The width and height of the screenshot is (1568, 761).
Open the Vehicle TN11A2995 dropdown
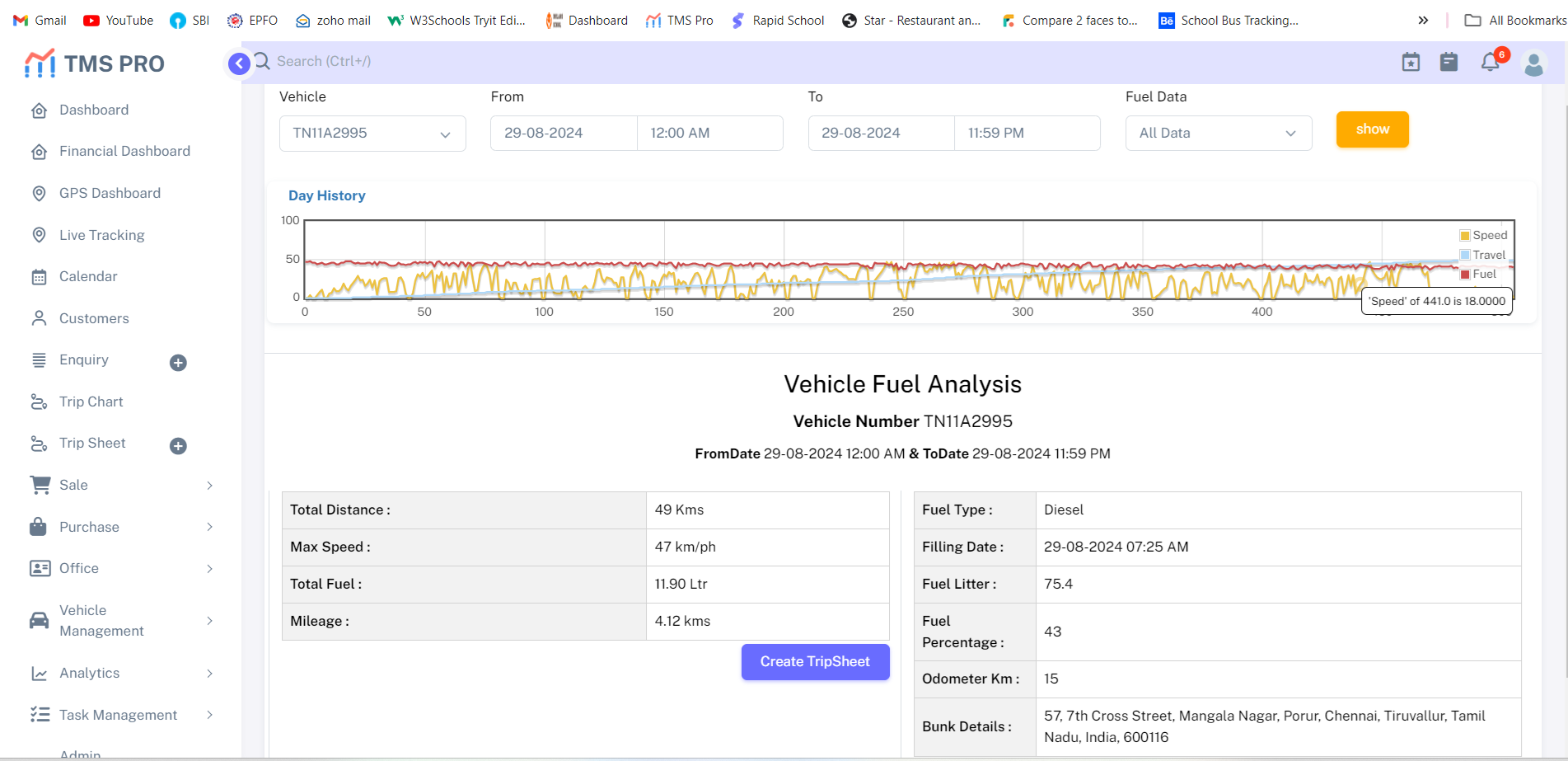372,133
